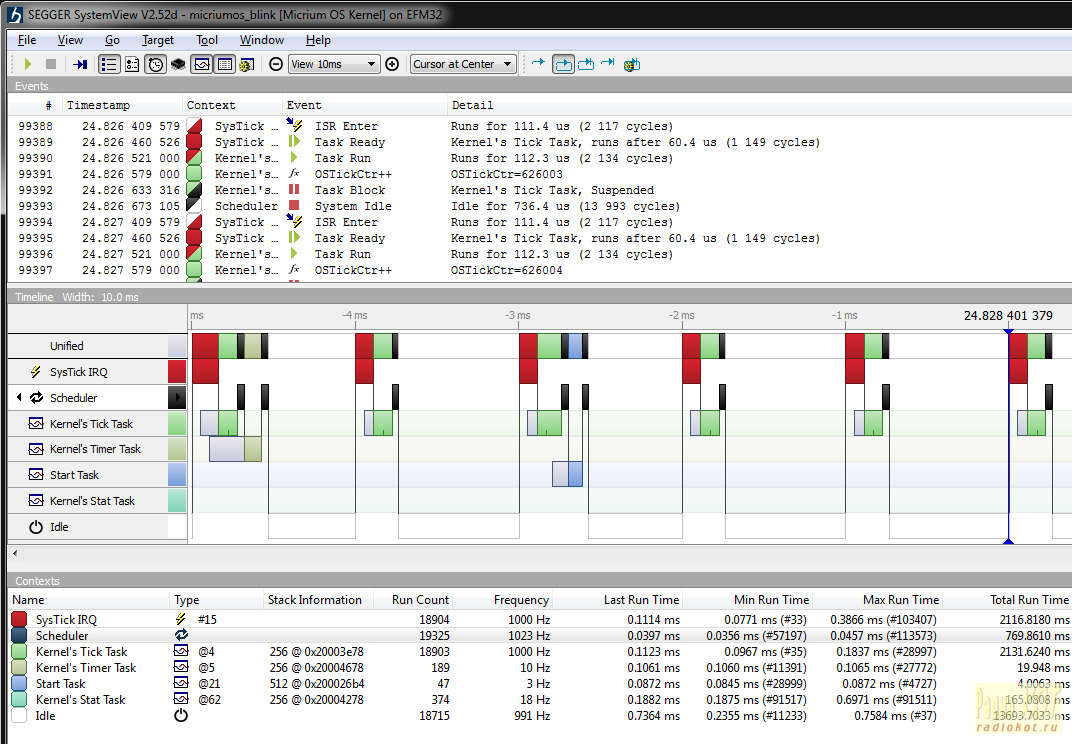Open the File menu
This screenshot has height=744, width=1072.
click(27, 40)
